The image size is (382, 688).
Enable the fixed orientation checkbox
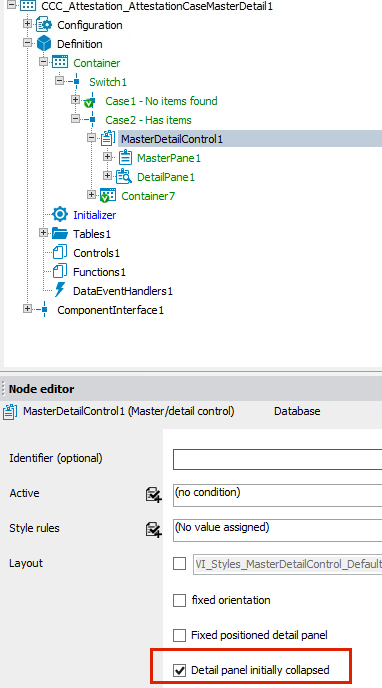179,600
